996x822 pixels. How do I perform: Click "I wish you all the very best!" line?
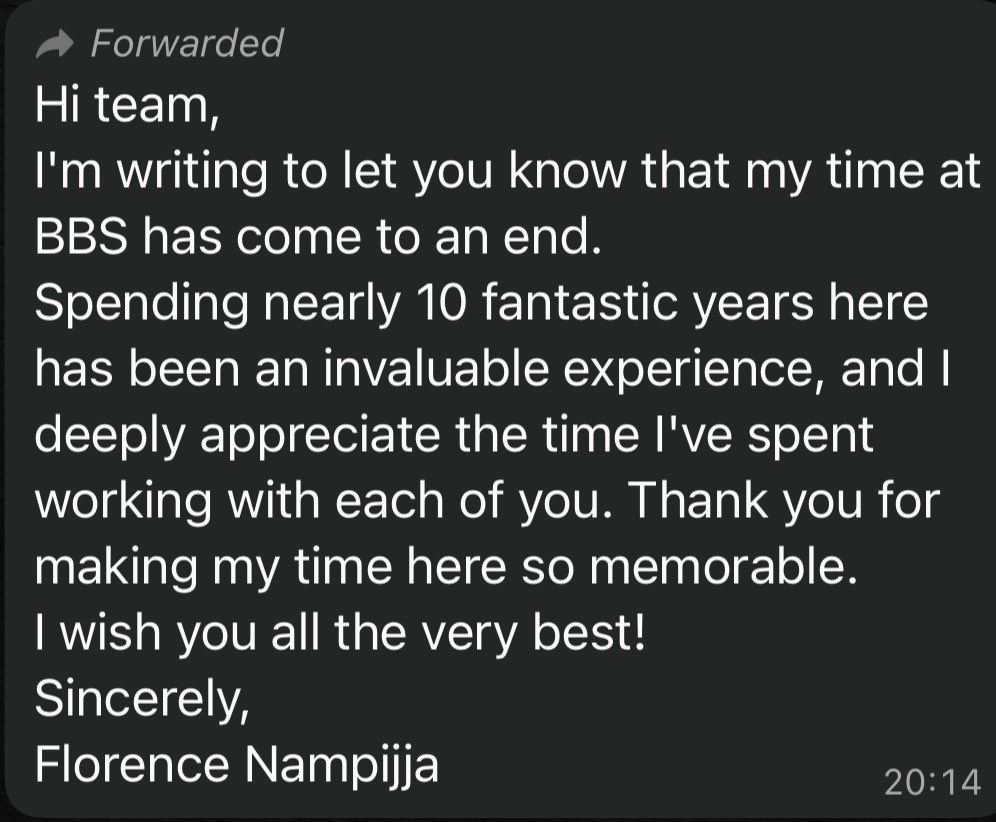340,633
